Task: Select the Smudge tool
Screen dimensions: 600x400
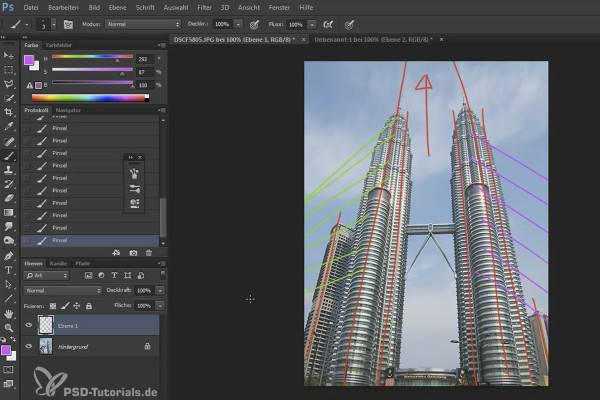Action: [8, 227]
